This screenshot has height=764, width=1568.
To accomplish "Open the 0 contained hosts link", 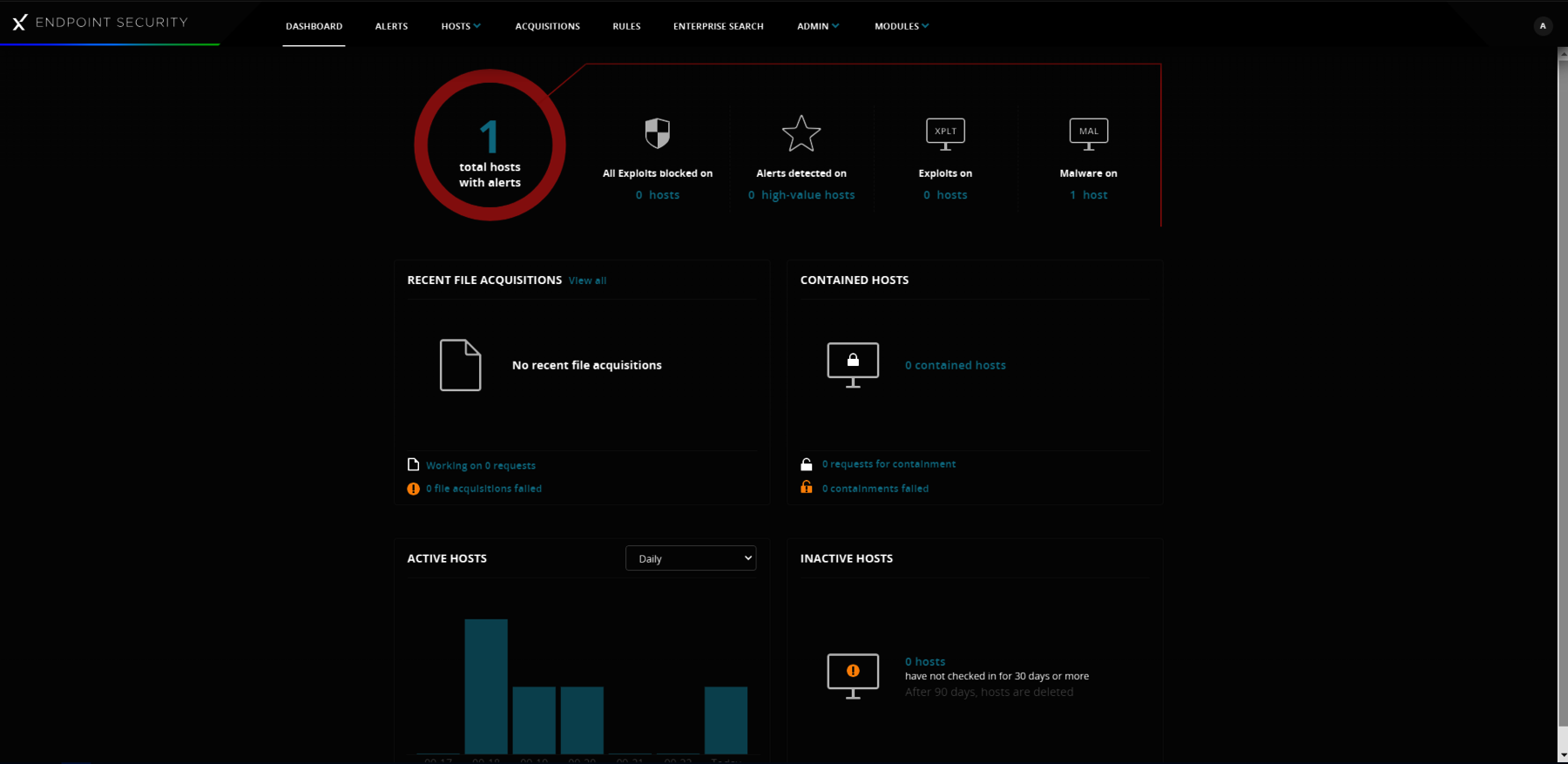I will 955,365.
